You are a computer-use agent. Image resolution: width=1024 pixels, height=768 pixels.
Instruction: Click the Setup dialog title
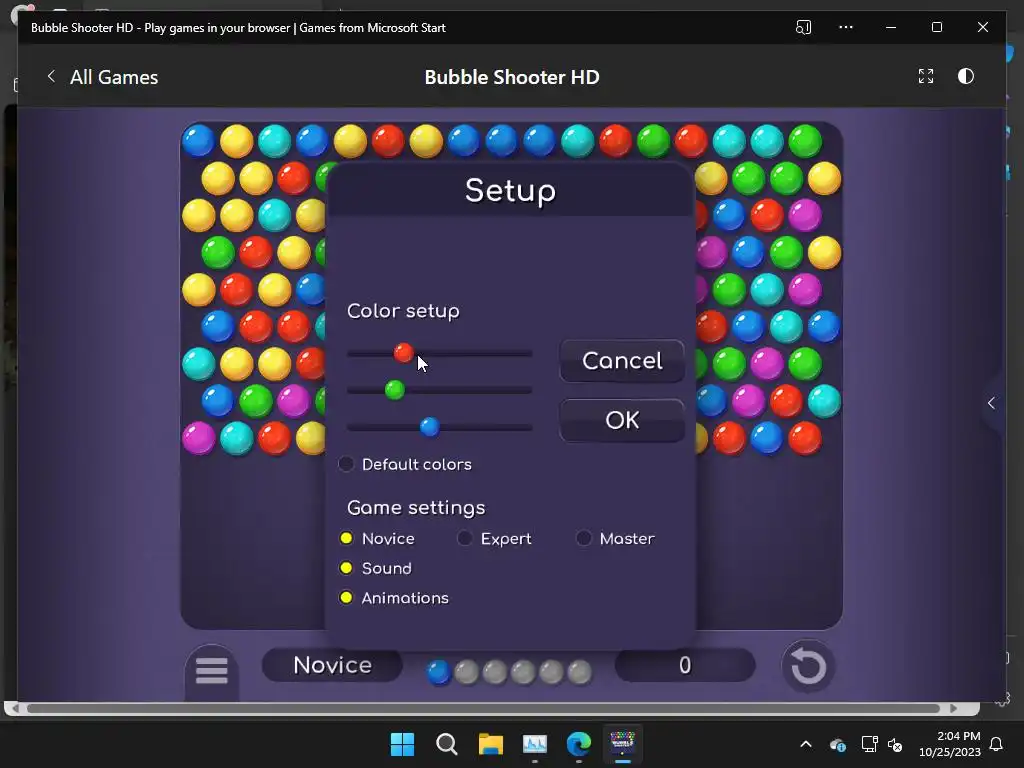[510, 191]
